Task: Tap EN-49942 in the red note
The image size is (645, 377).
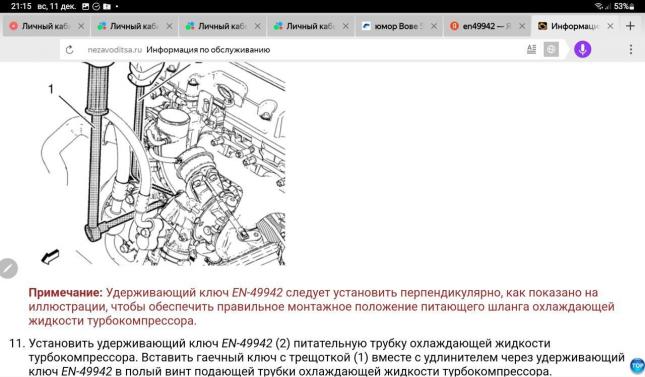Action: (x=257, y=293)
